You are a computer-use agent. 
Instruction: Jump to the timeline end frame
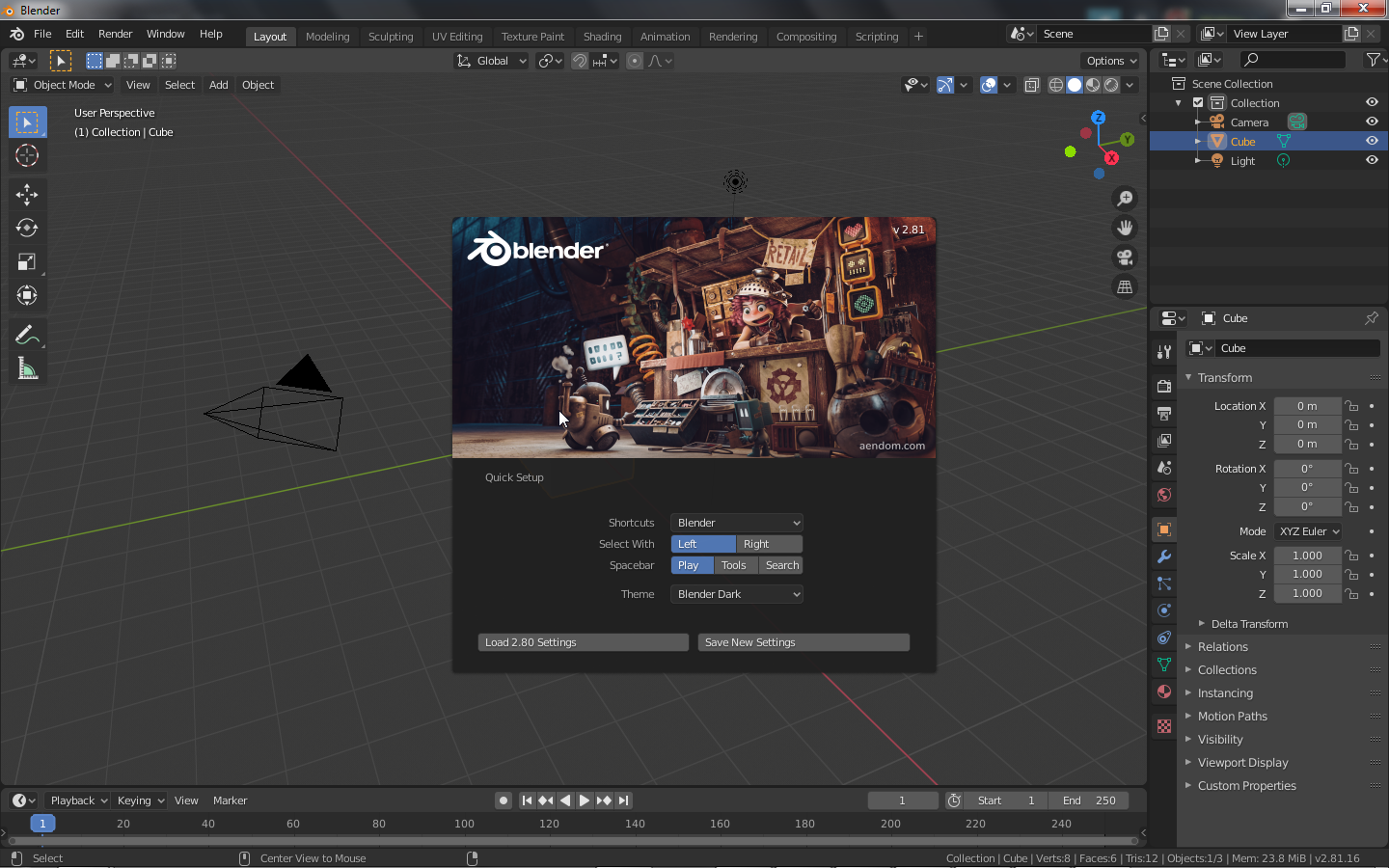(x=624, y=800)
